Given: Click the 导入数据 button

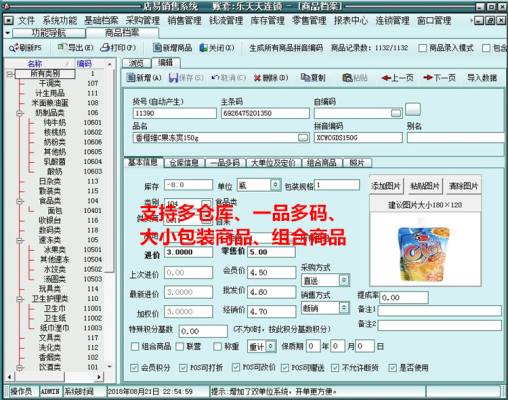Looking at the screenshot, I should (482, 78).
